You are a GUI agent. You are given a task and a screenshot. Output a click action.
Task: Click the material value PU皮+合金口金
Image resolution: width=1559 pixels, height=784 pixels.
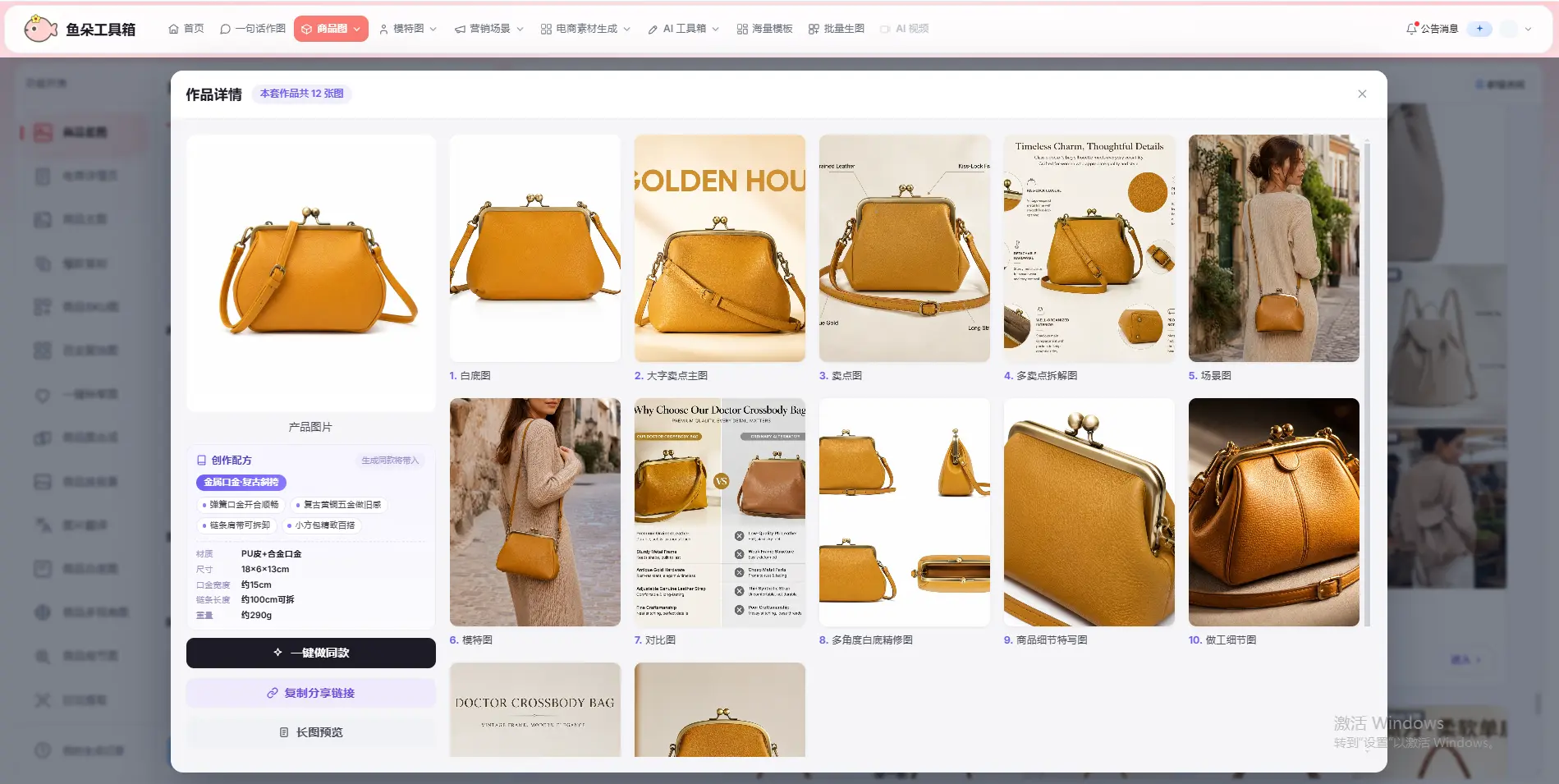[x=272, y=554]
